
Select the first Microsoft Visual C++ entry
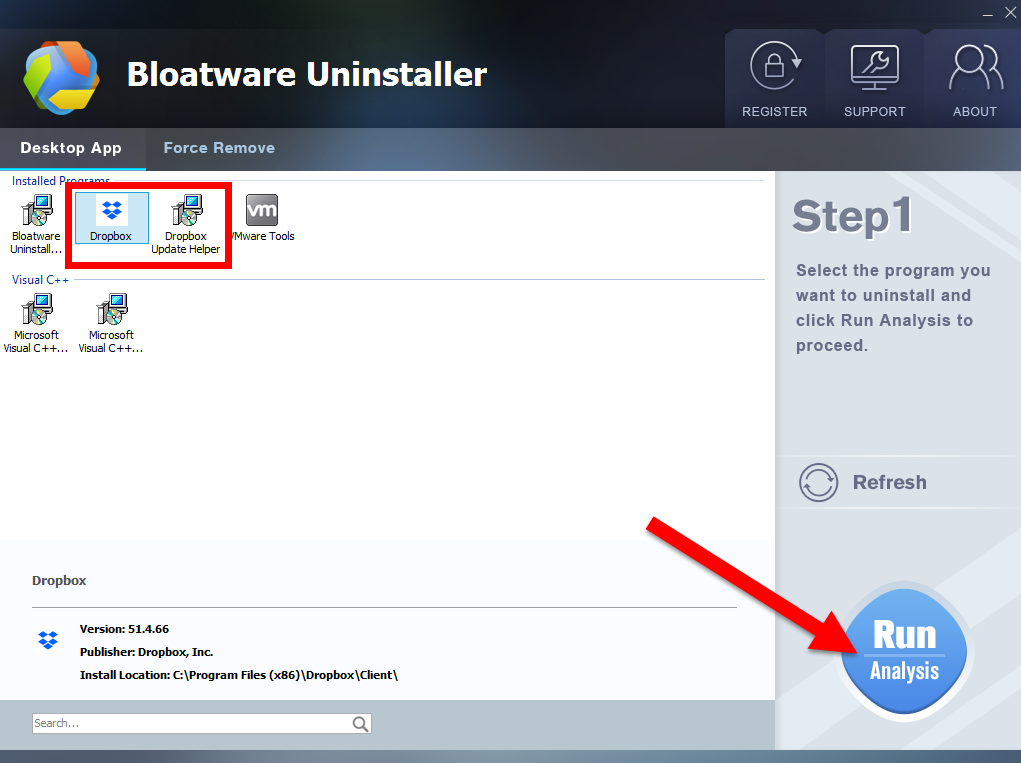(x=36, y=324)
